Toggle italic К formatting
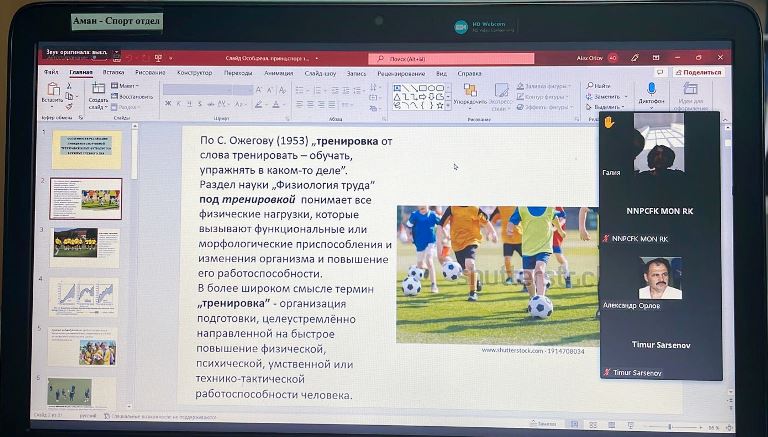The height and width of the screenshot is (437, 768). tap(179, 103)
